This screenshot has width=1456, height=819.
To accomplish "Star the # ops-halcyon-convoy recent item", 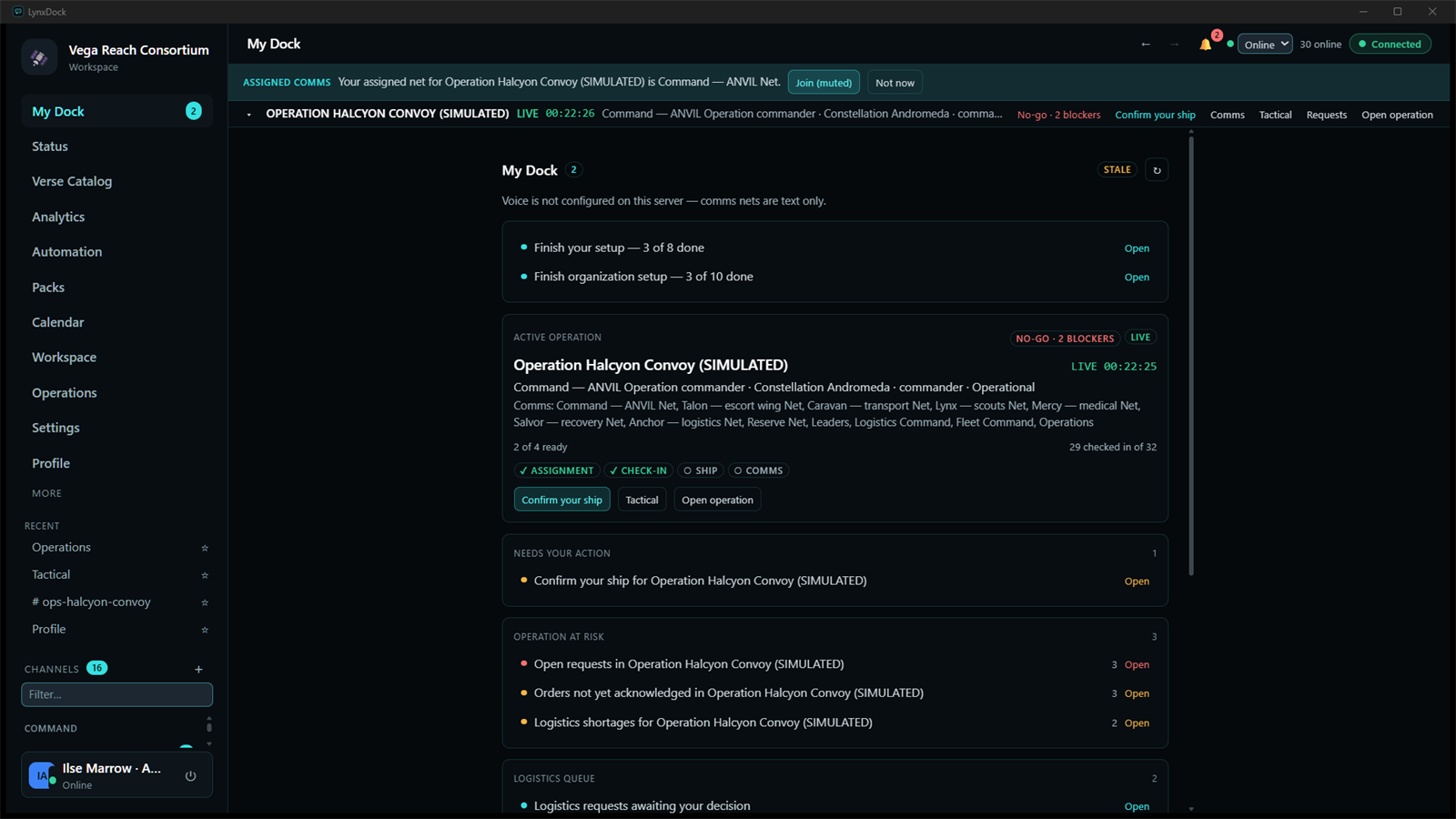I will [205, 602].
